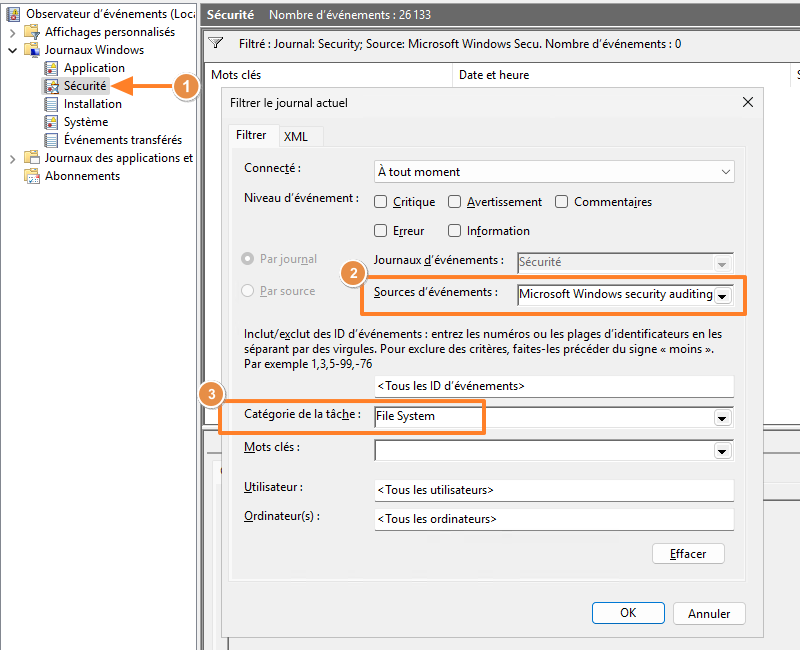The width and height of the screenshot is (800, 650).
Task: Click the OK button
Action: pyautogui.click(x=628, y=613)
